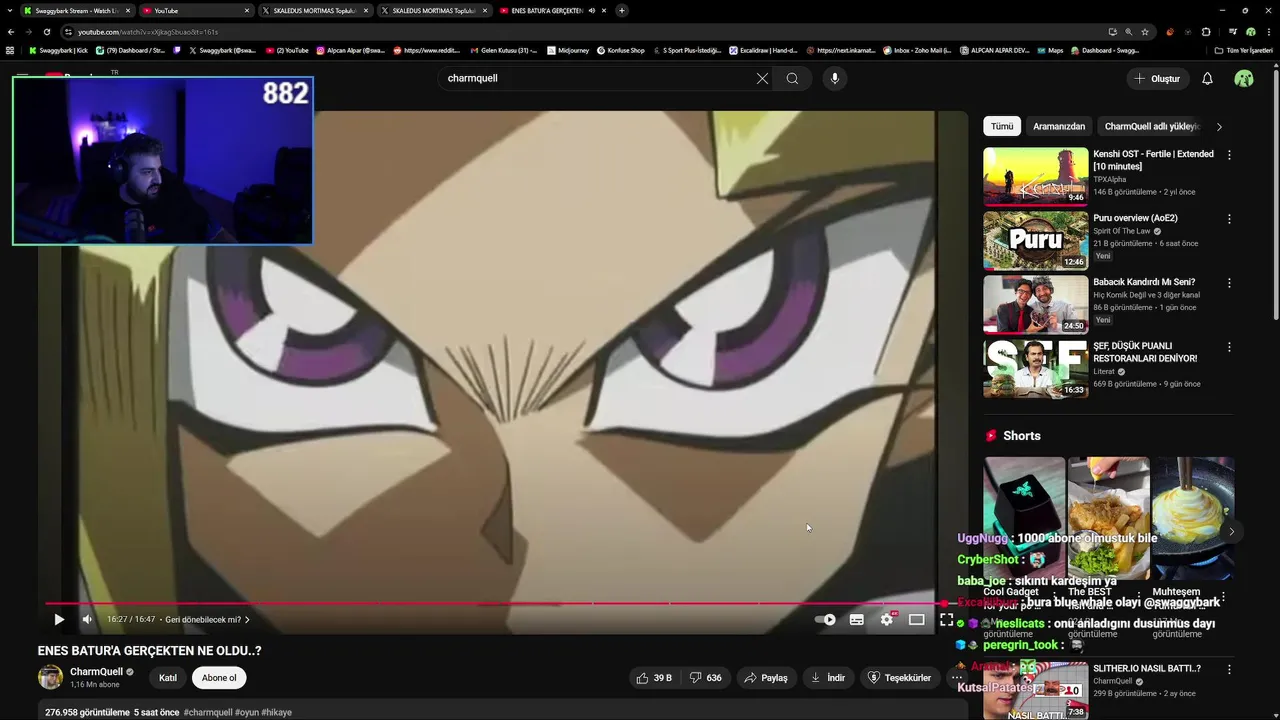Screen dimensions: 1280x720
Task: Click the #charmquell hashtag
Action: [x=208, y=712]
